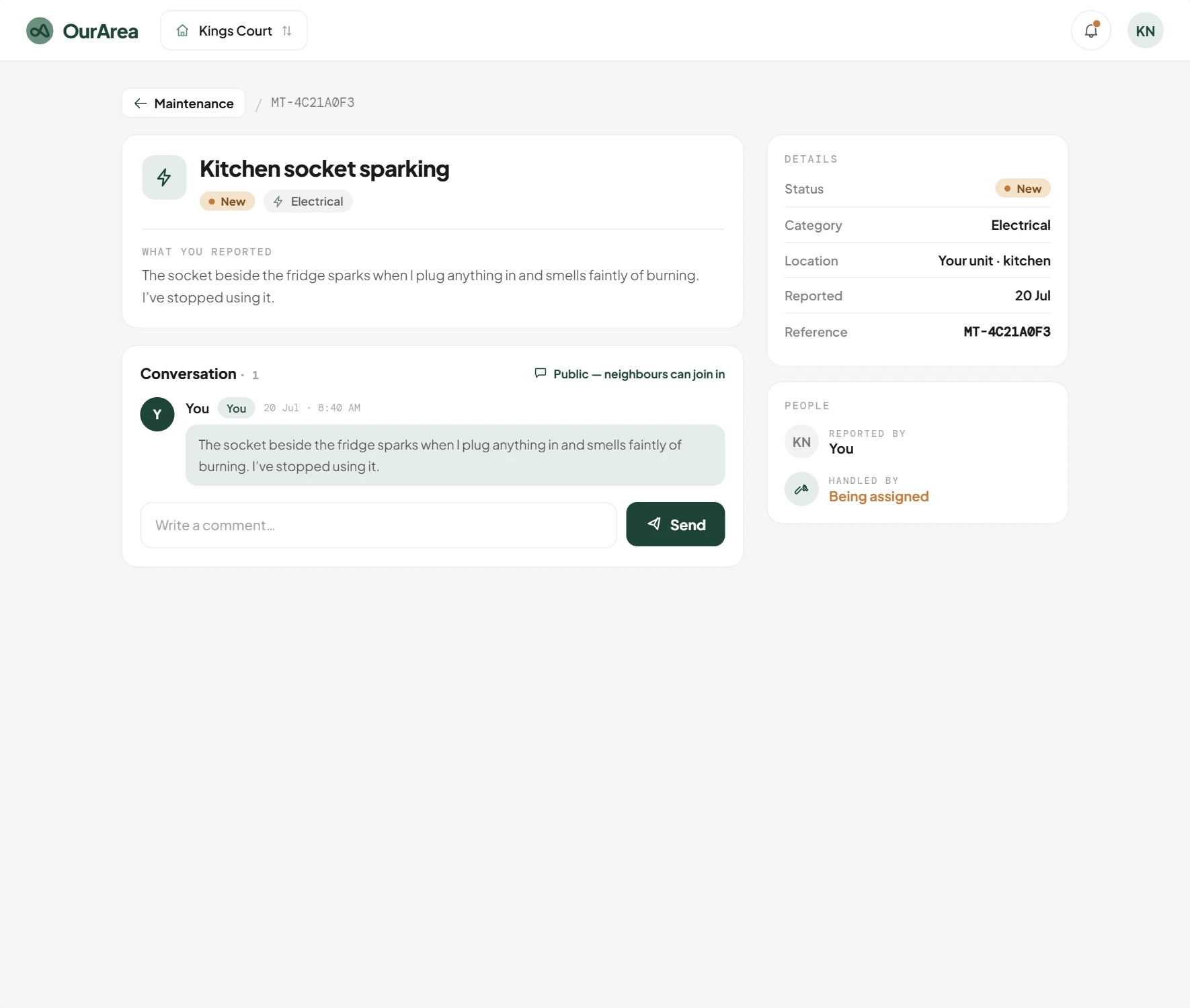Viewport: 1190px width, 1008px height.
Task: Click the OurArea logo icon
Action: coord(40,31)
